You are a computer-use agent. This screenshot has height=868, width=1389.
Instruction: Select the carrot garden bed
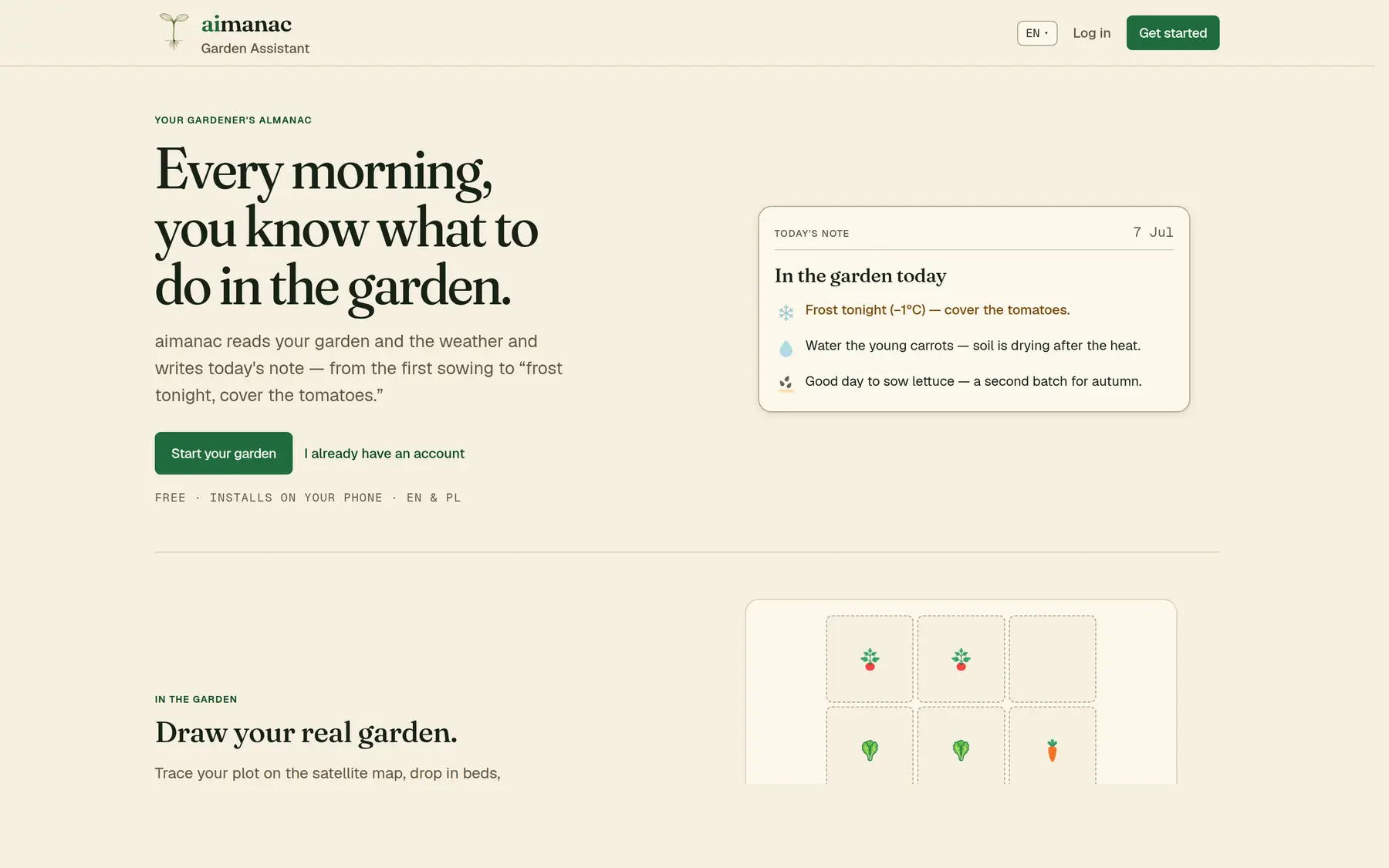[1053, 746]
